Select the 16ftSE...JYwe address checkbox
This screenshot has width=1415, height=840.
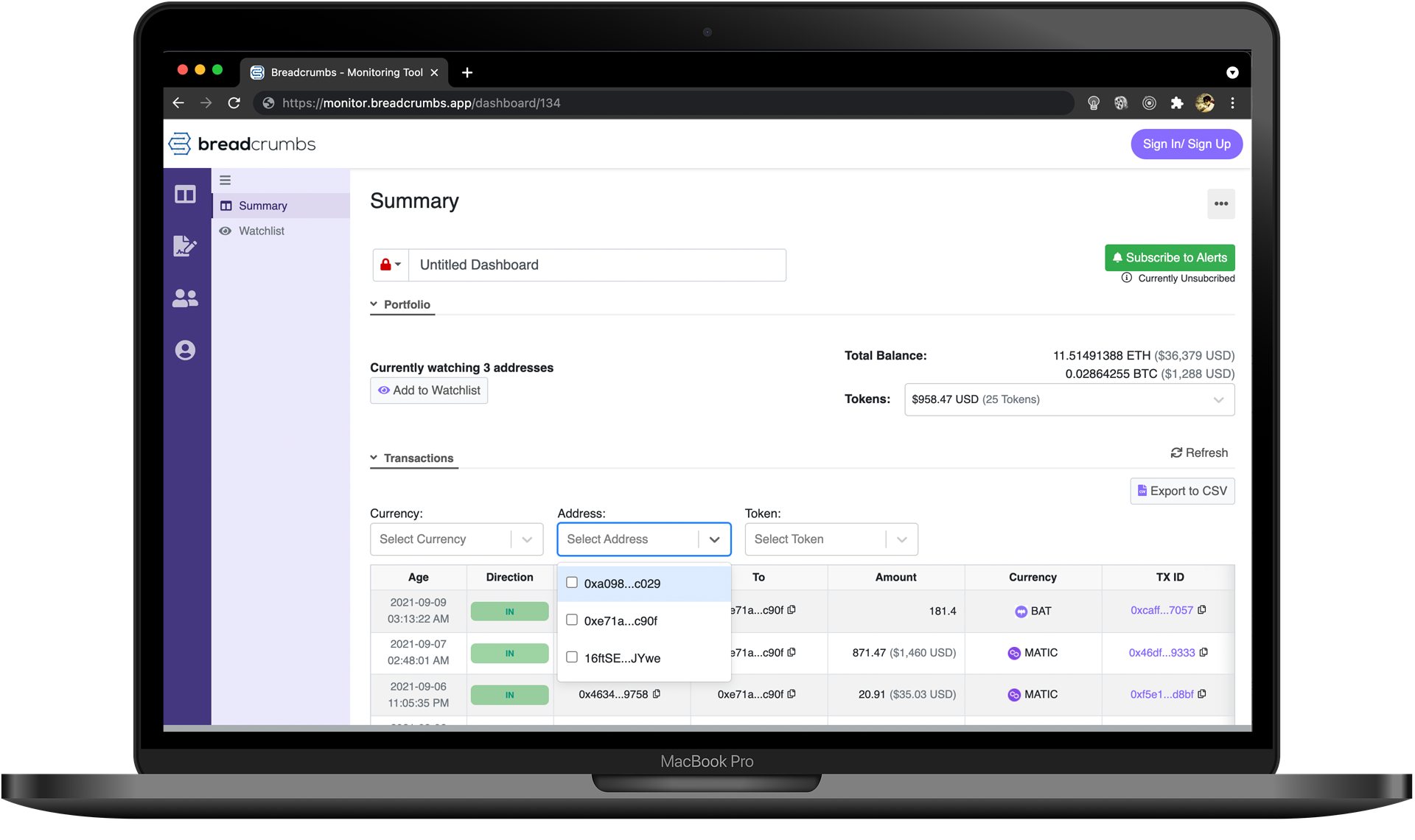point(572,657)
